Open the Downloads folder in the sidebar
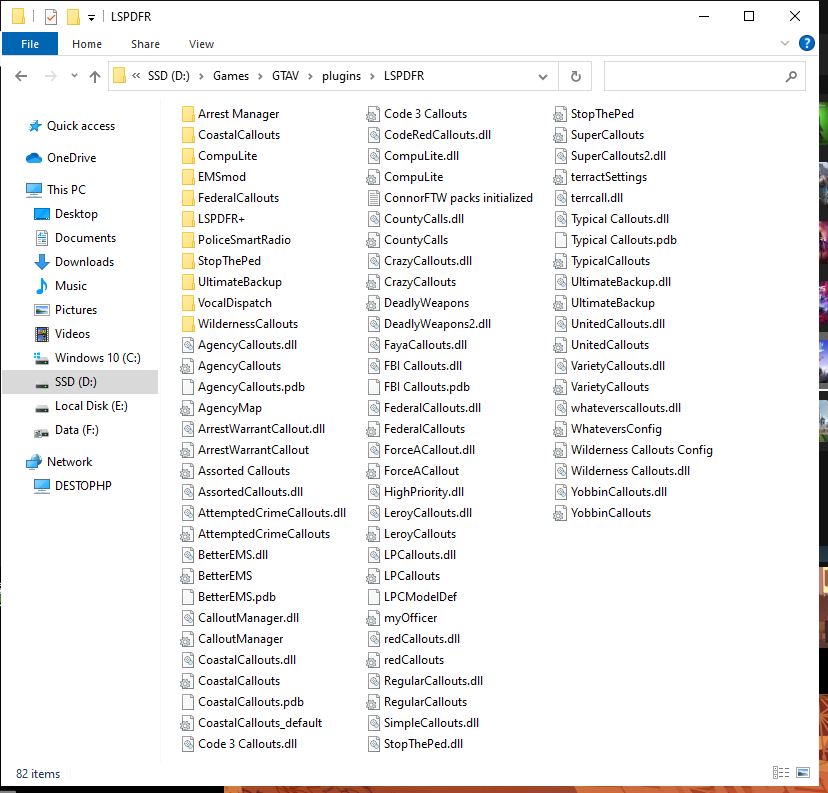Image resolution: width=828 pixels, height=793 pixels. tap(84, 262)
